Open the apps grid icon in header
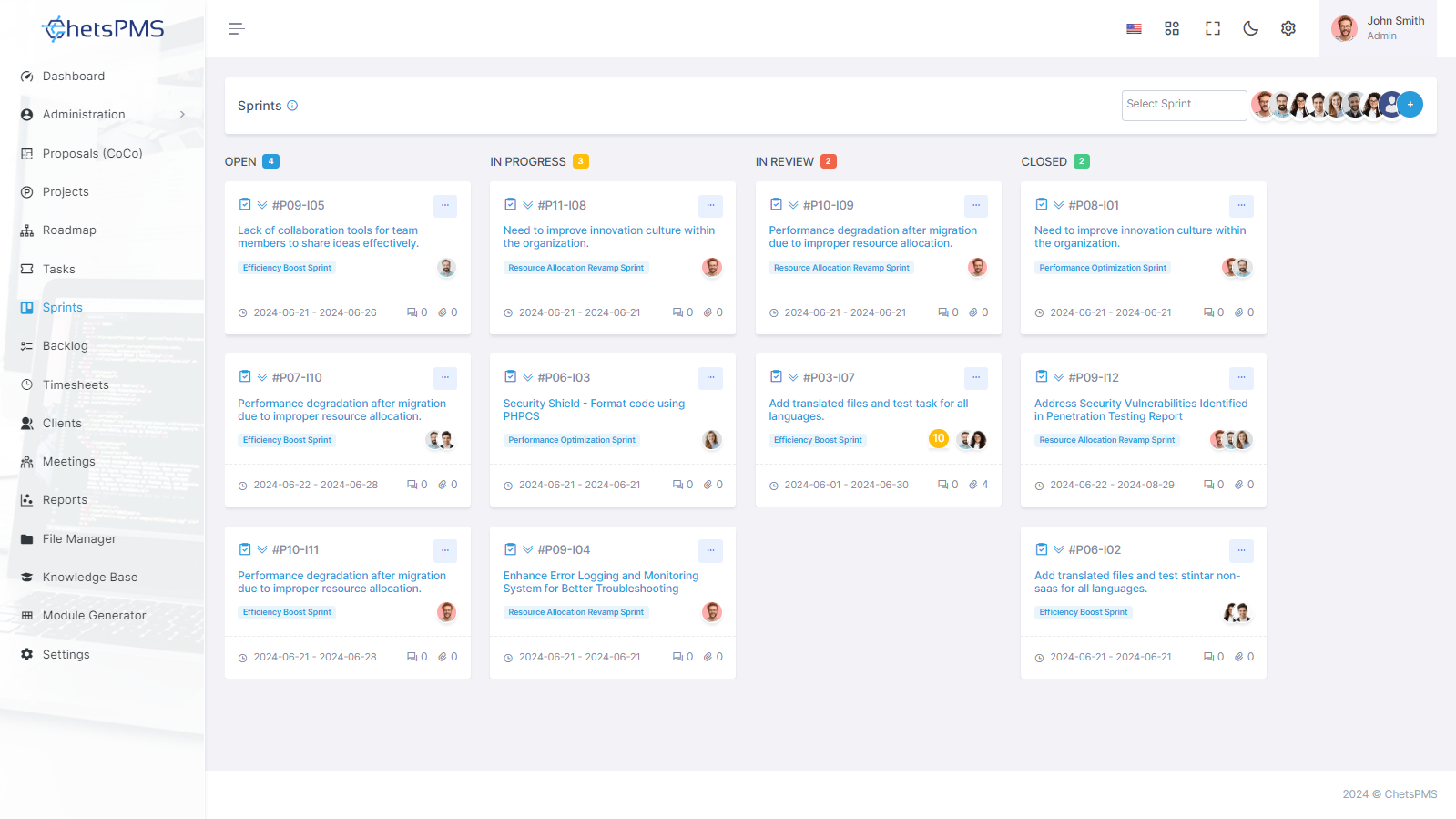The image size is (1456, 819). pyautogui.click(x=1172, y=29)
